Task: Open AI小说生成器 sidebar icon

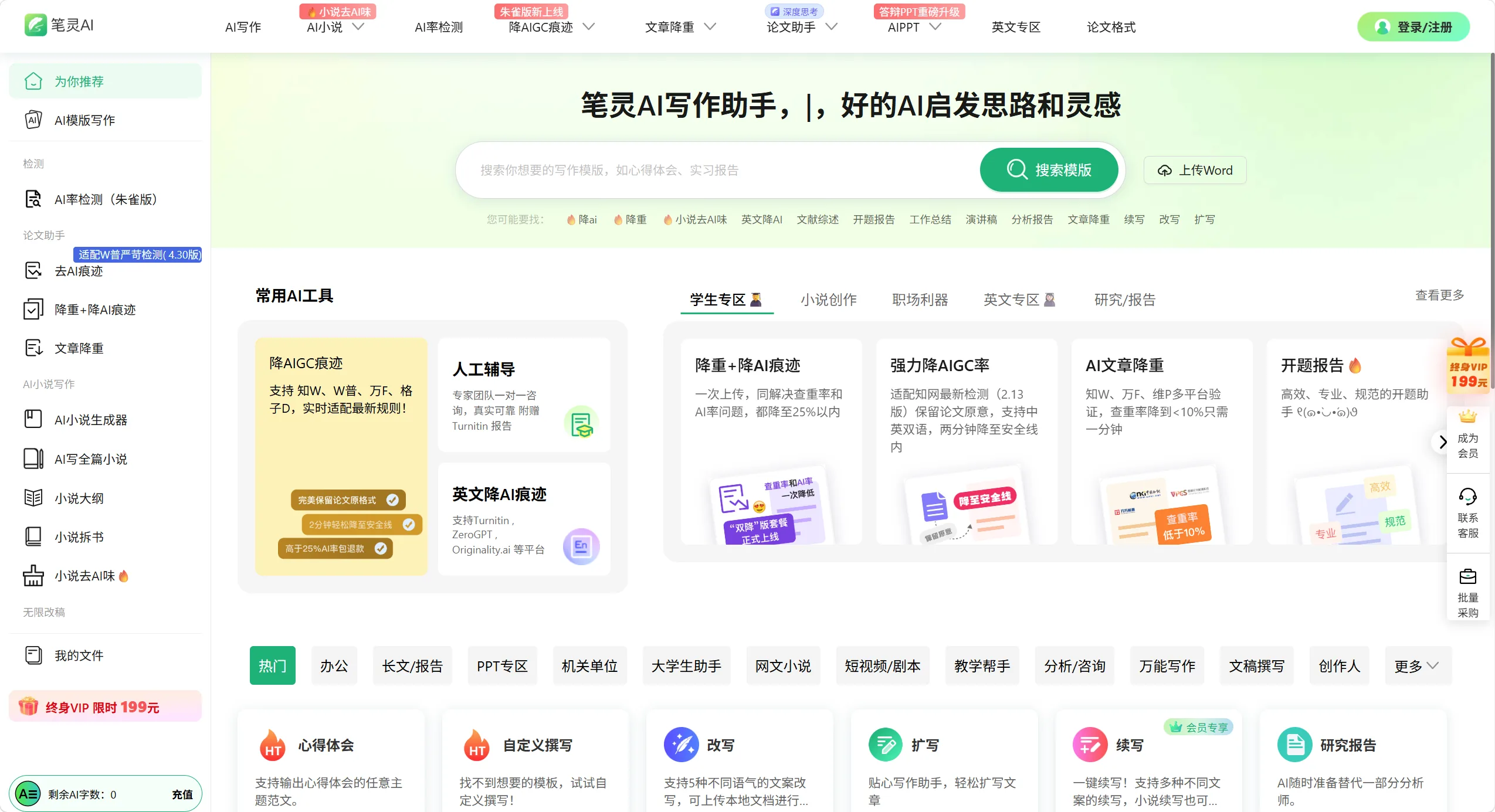Action: pos(33,419)
